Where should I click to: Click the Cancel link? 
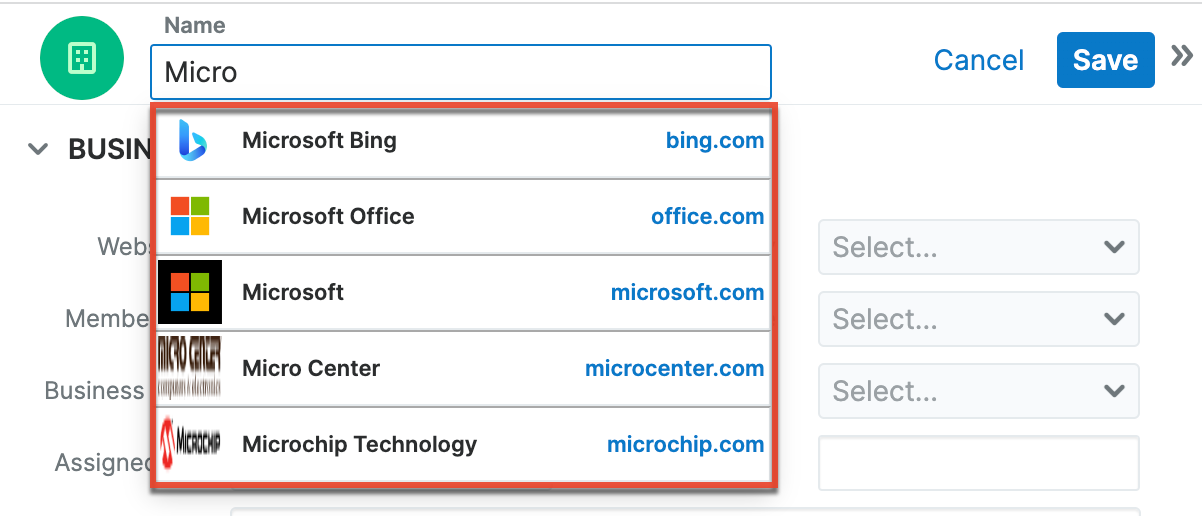[978, 60]
